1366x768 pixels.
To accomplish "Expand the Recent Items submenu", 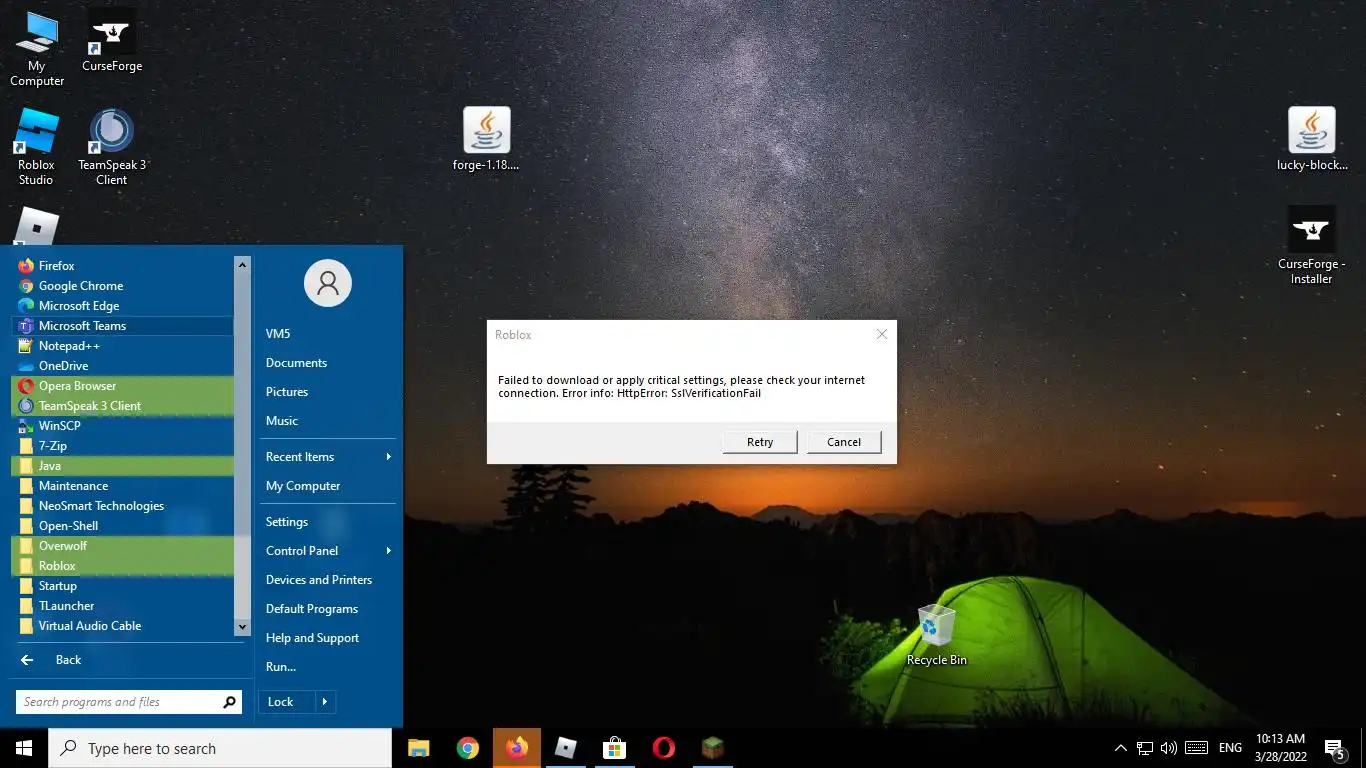I will click(327, 457).
